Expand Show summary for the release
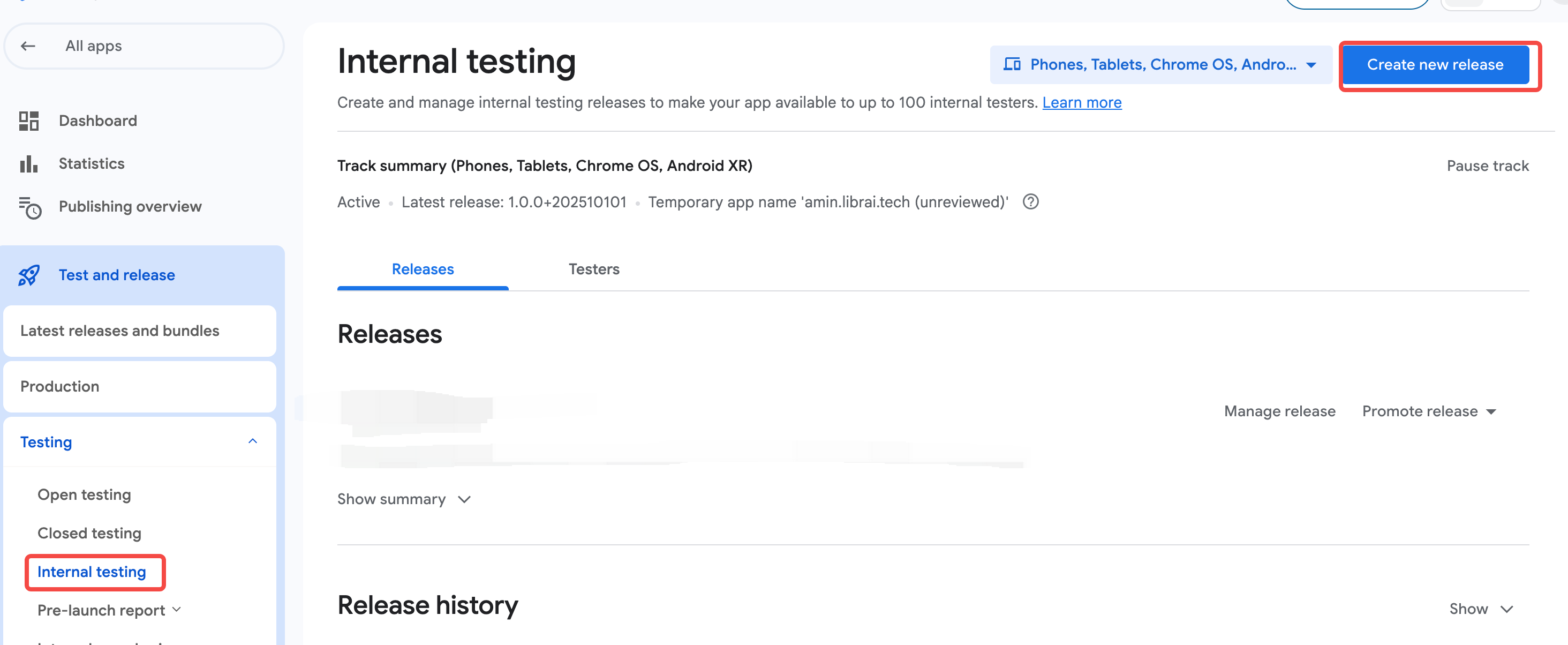Image resolution: width=1568 pixels, height=645 pixels. pyautogui.click(x=404, y=499)
